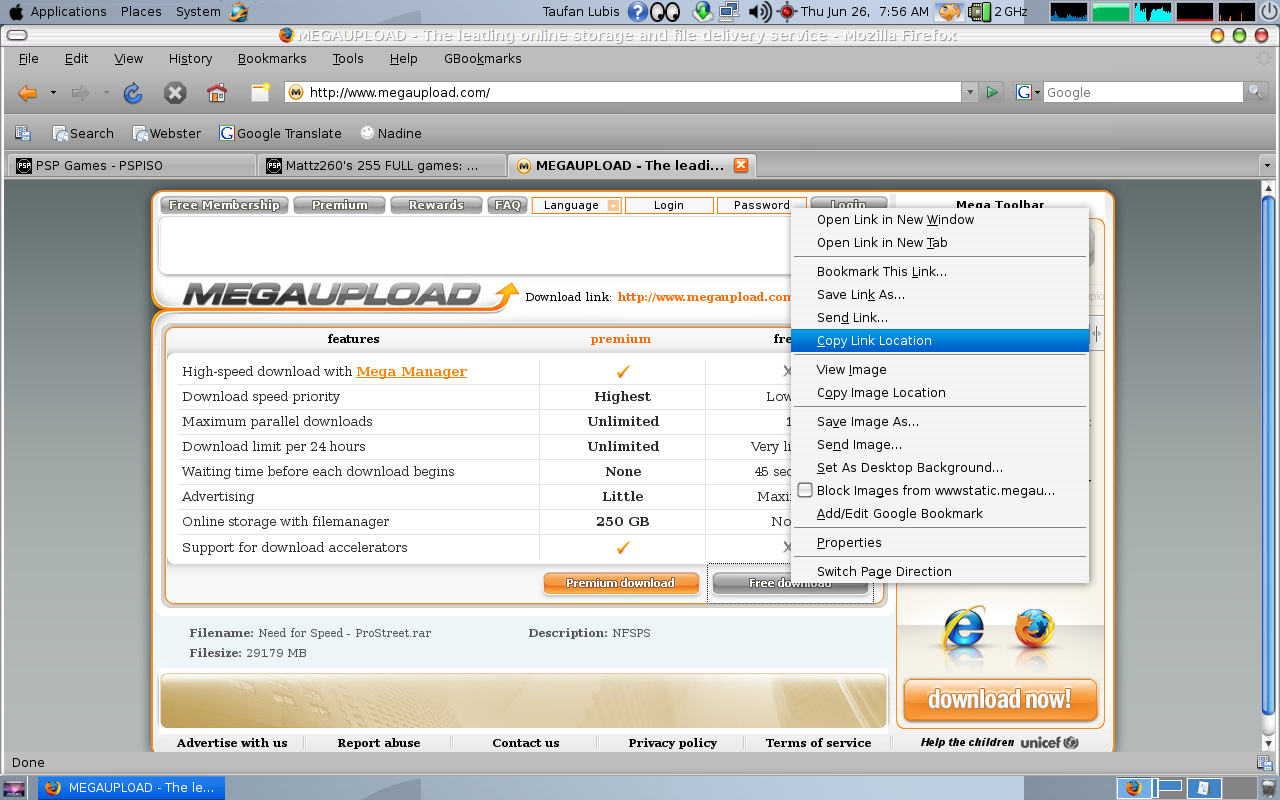Open the Places menu
This screenshot has width=1280, height=800.
tap(141, 12)
